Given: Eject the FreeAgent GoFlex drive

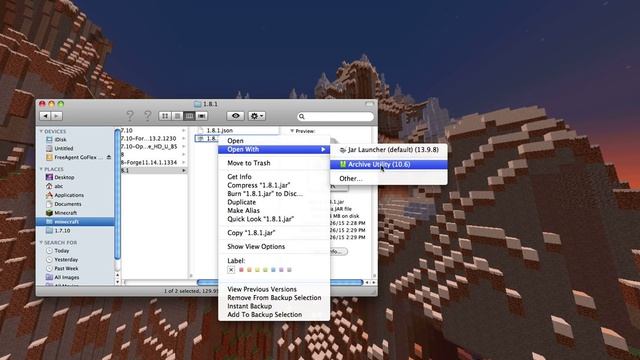Looking at the screenshot, I should point(109,157).
